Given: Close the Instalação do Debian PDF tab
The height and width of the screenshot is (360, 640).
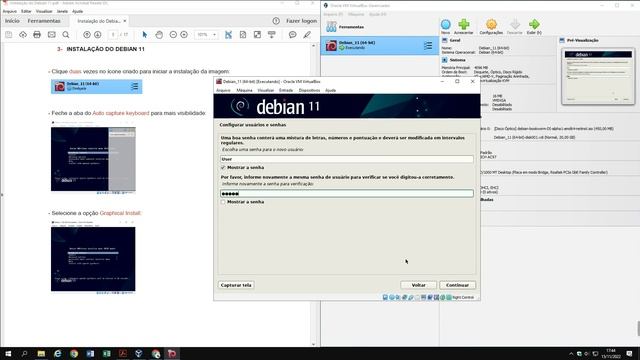Looking at the screenshot, I should coord(125,21).
